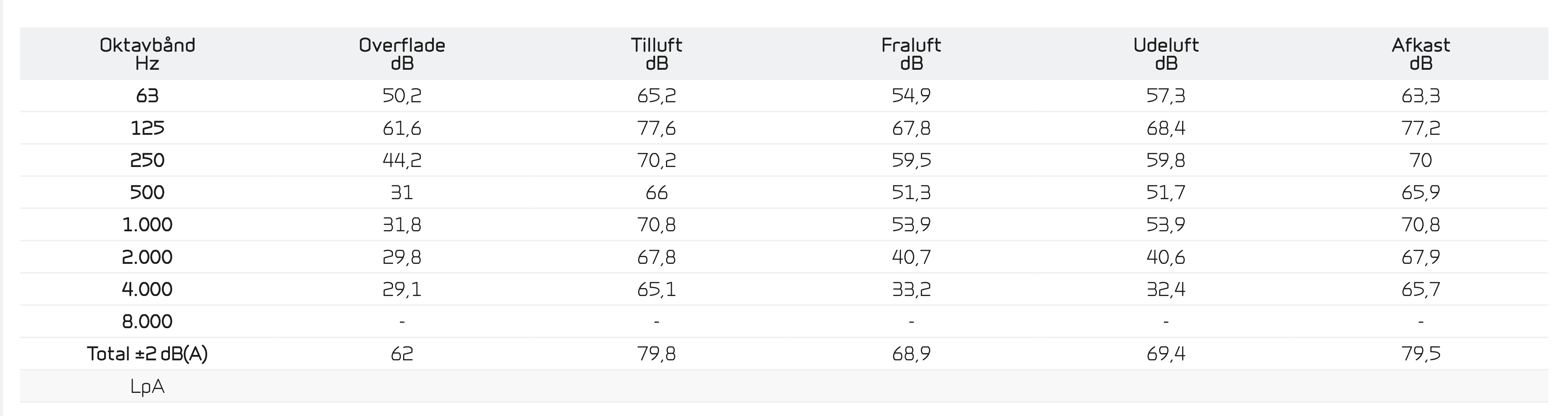1568x416 pixels.
Task: Click the LpA row label
Action: (x=147, y=387)
